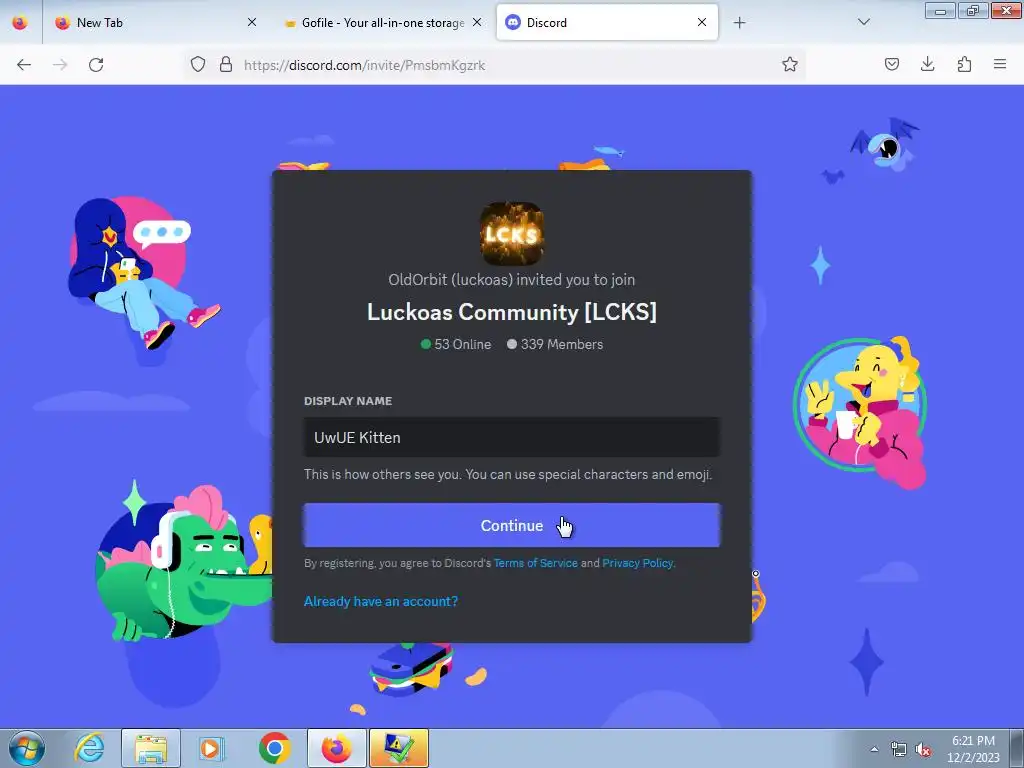The width and height of the screenshot is (1024, 768).
Task: Click the LCKS server avatar
Action: [x=511, y=234]
